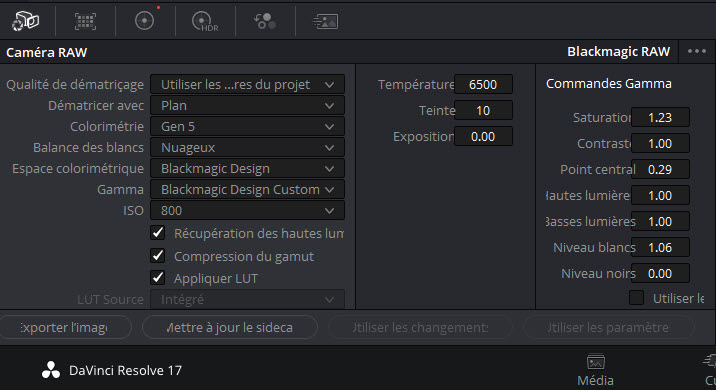The height and width of the screenshot is (390, 716).
Task: Open the Dématricer avec dropdown
Action: [x=247, y=105]
